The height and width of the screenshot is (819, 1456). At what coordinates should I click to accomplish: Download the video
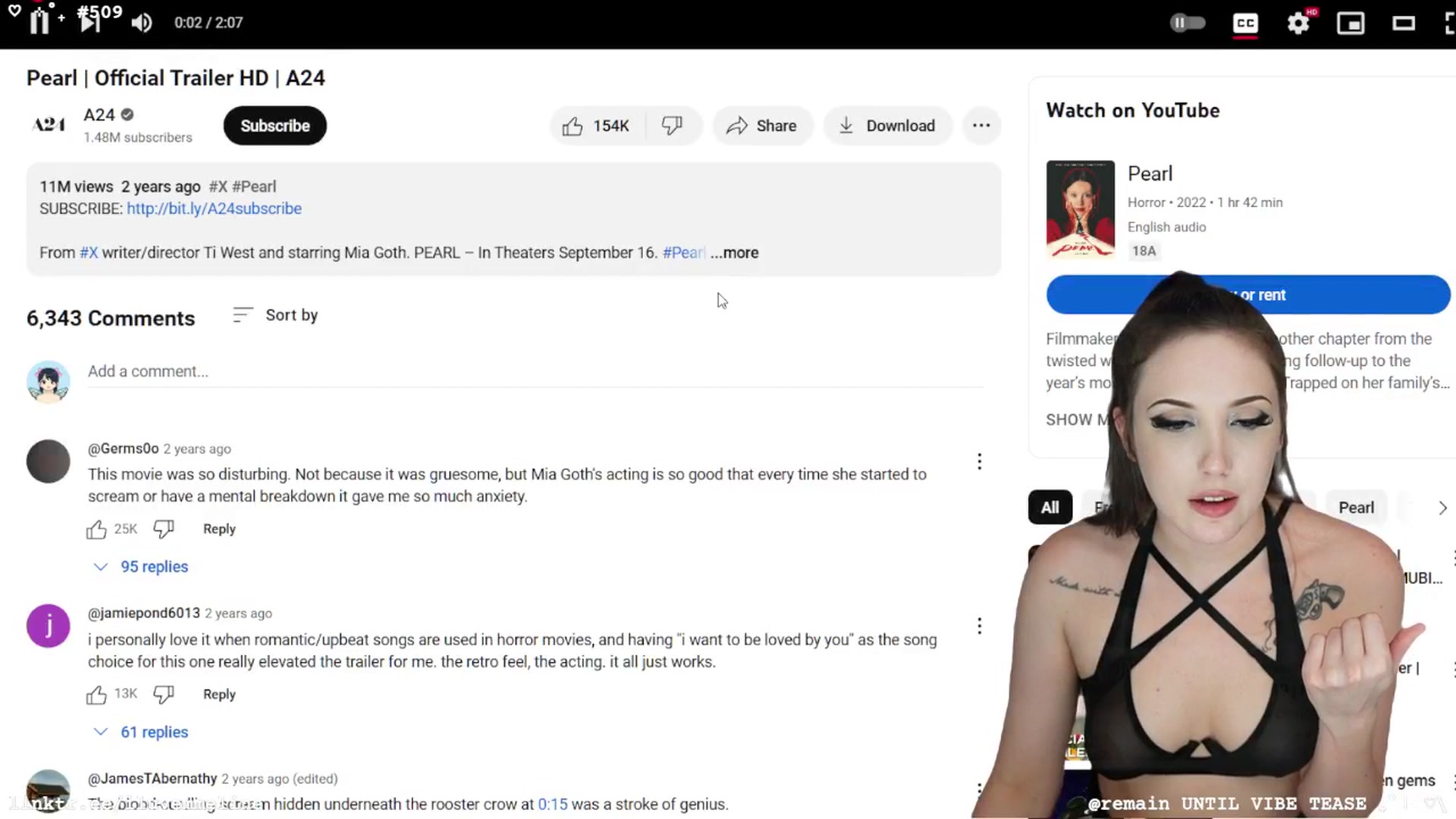(x=887, y=126)
